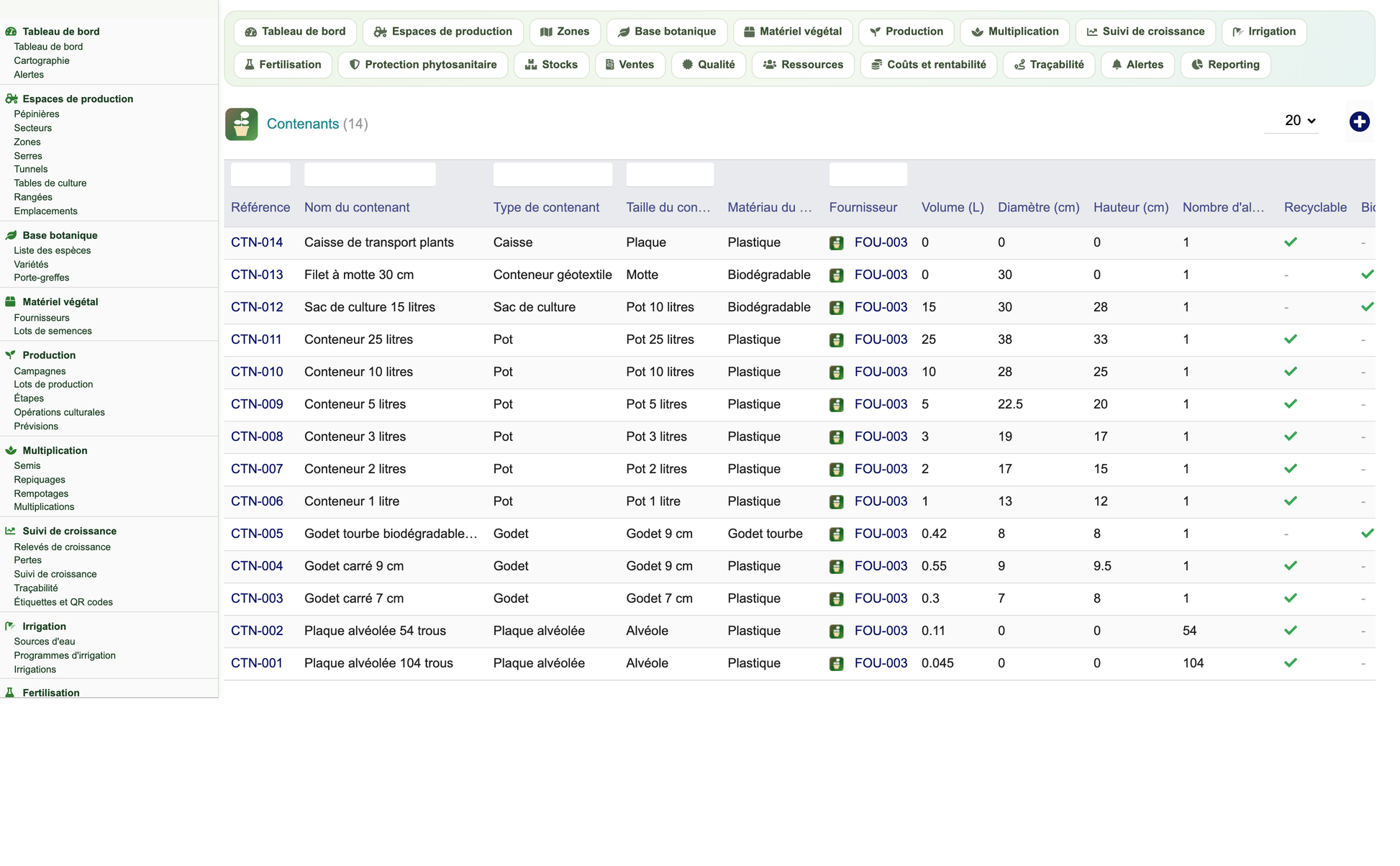This screenshot has height=866, width=1400.
Task: Open the rows-per-page 20 dropdown
Action: pyautogui.click(x=1292, y=121)
